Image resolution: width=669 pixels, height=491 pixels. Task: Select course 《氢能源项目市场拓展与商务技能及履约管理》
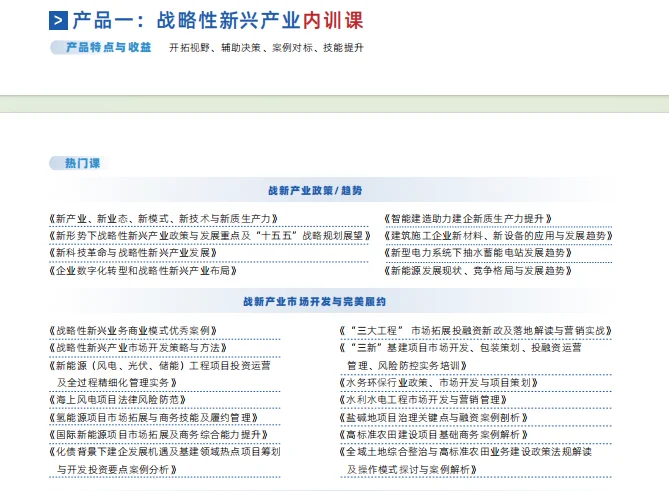tap(154, 418)
